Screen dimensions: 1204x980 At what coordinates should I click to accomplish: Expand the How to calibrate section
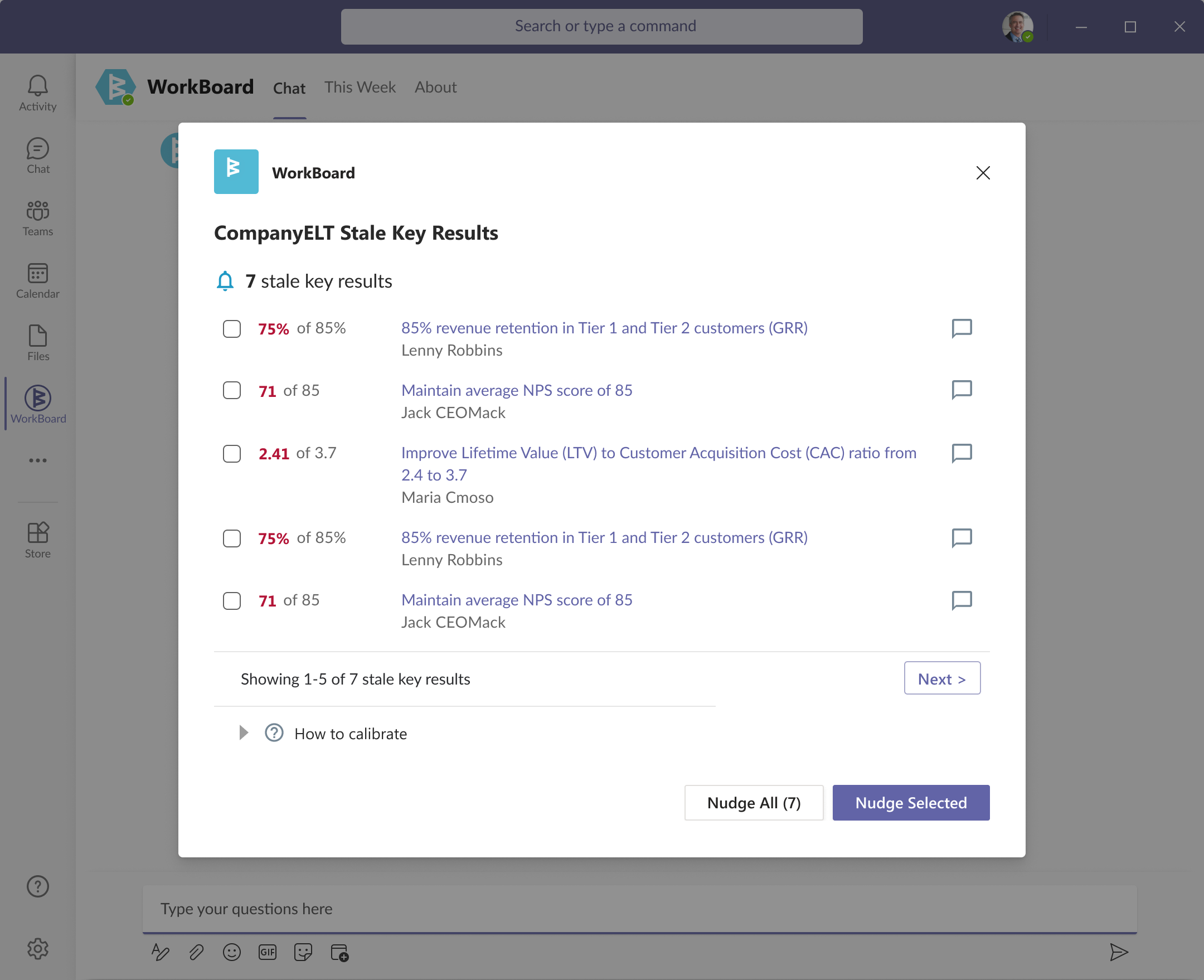click(x=244, y=732)
